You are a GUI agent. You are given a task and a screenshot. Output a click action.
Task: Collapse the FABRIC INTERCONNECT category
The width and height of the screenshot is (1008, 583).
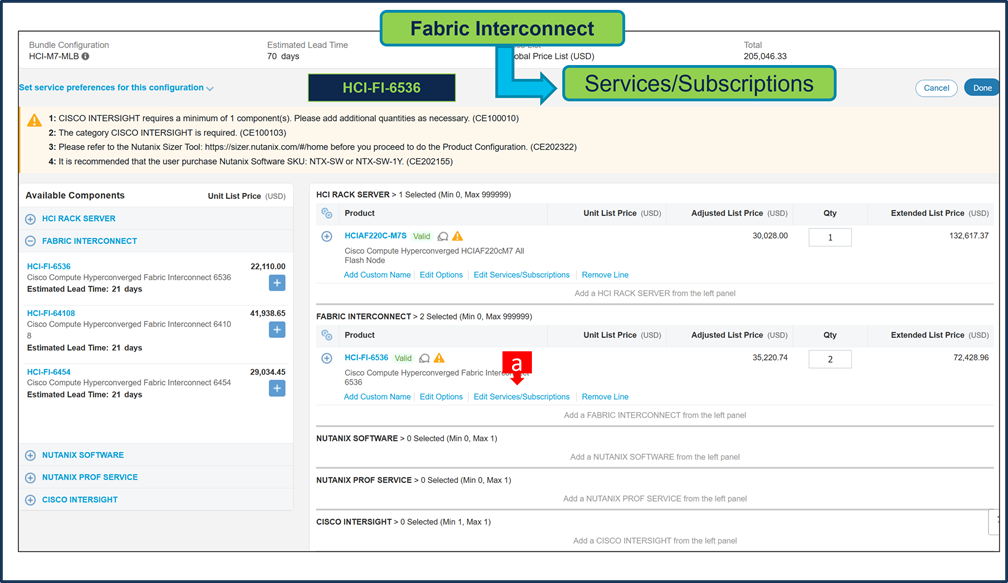(30, 241)
